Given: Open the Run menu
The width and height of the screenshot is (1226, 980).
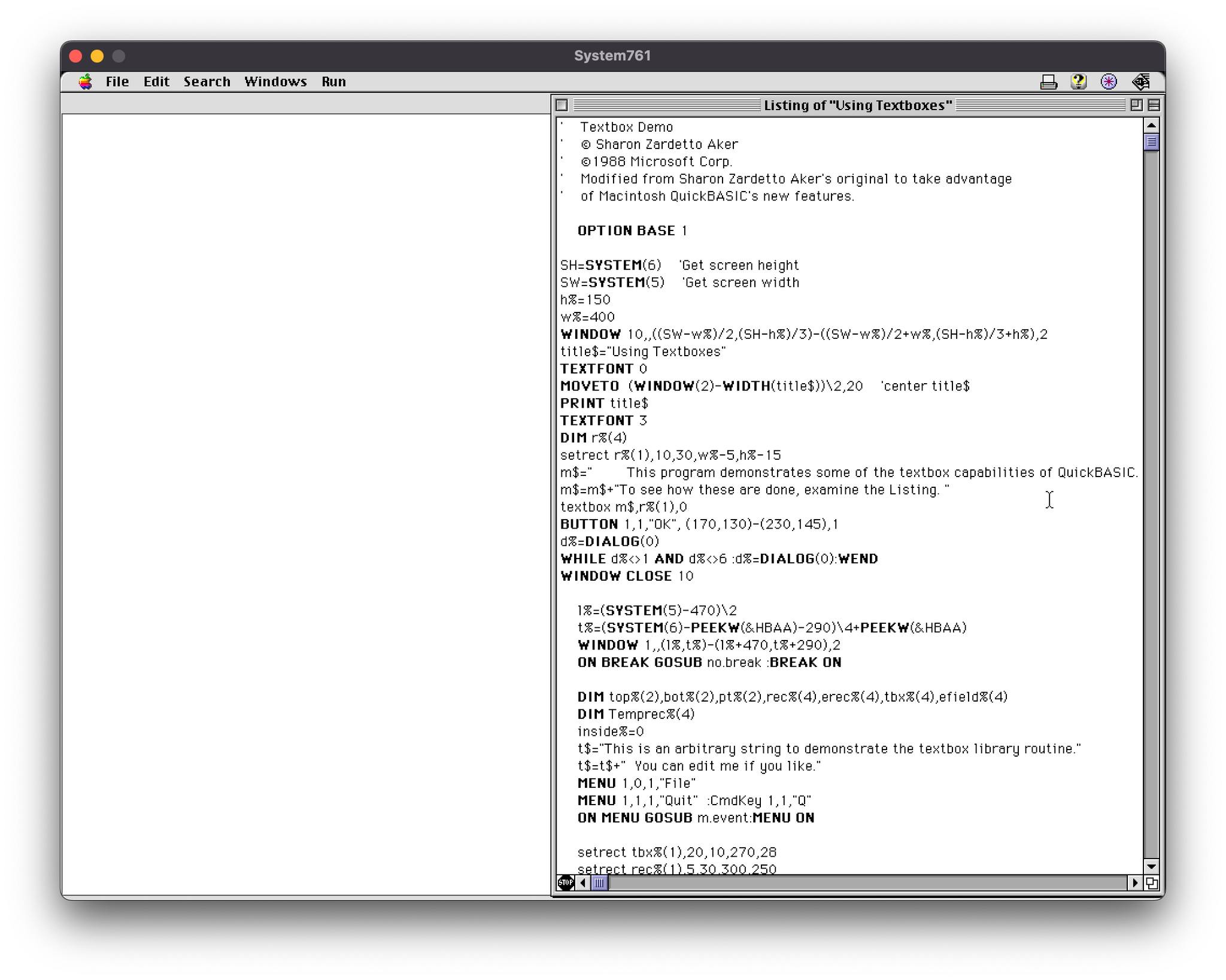Looking at the screenshot, I should pos(333,81).
